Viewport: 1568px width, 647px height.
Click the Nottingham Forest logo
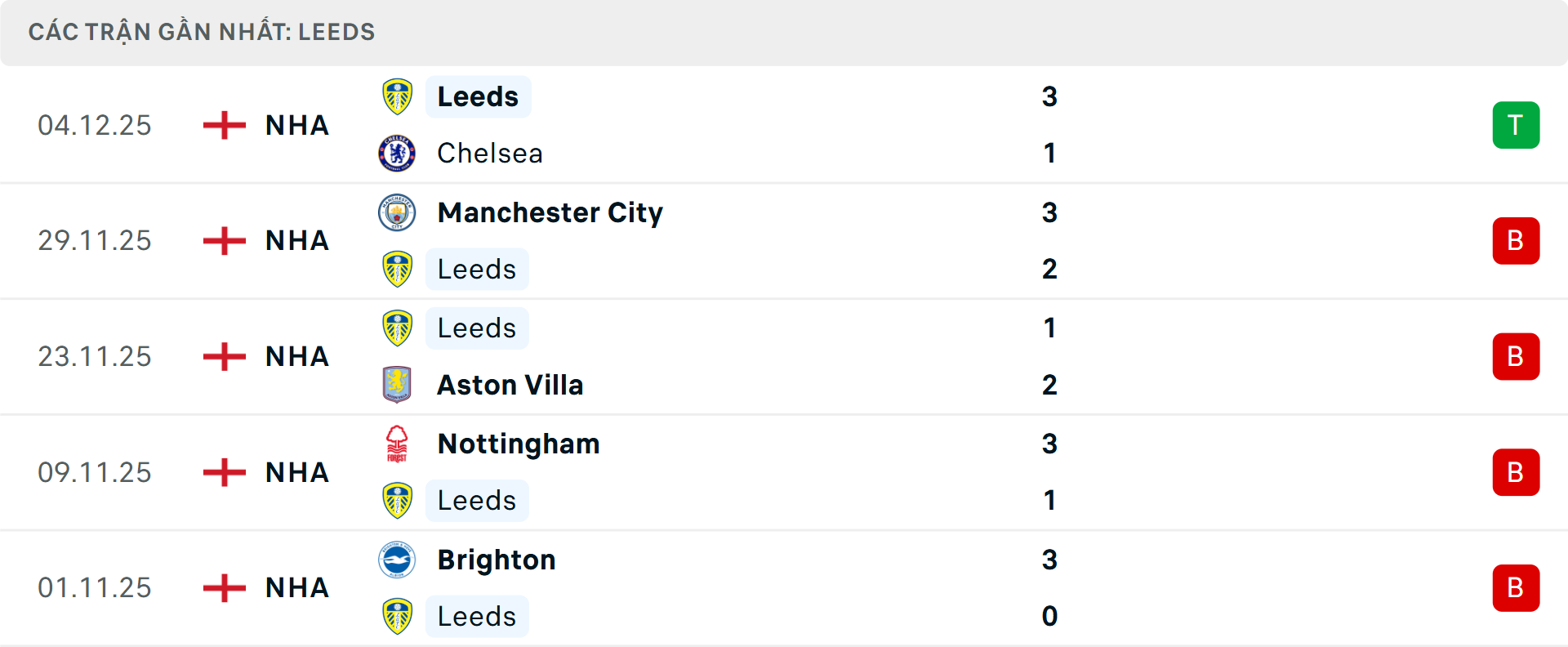(x=398, y=444)
